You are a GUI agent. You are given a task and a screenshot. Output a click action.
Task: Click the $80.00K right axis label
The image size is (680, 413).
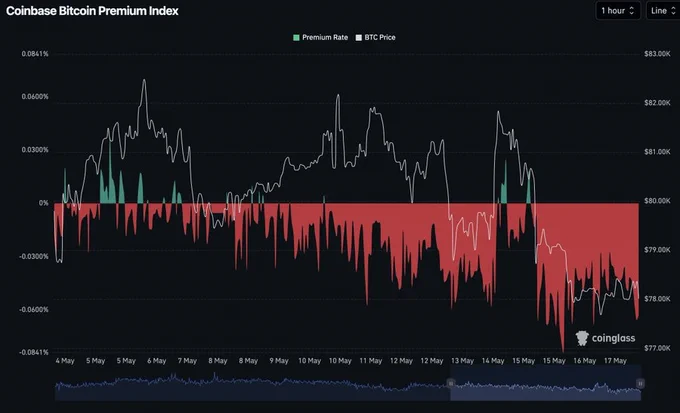click(x=657, y=201)
